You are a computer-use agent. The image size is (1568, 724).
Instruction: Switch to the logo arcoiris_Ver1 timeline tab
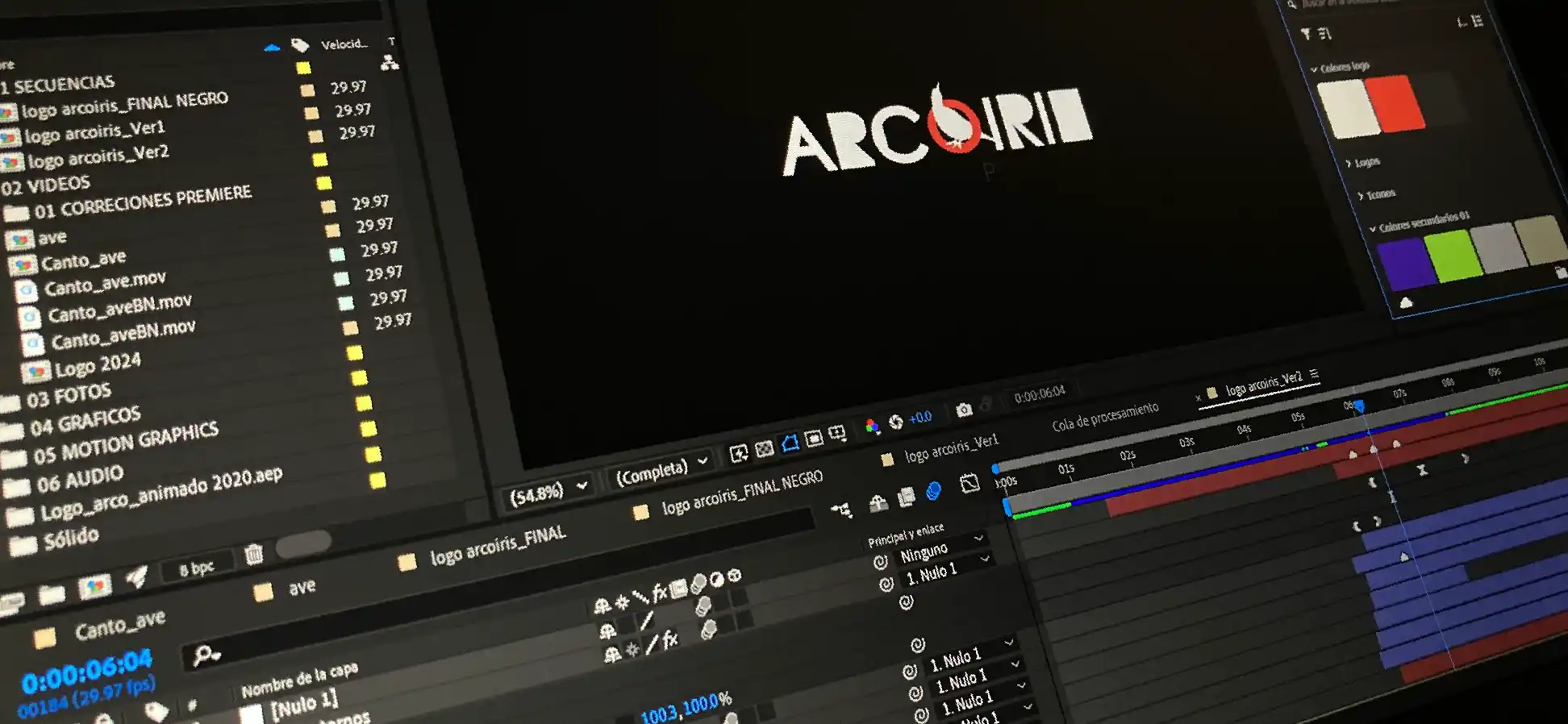click(x=951, y=448)
